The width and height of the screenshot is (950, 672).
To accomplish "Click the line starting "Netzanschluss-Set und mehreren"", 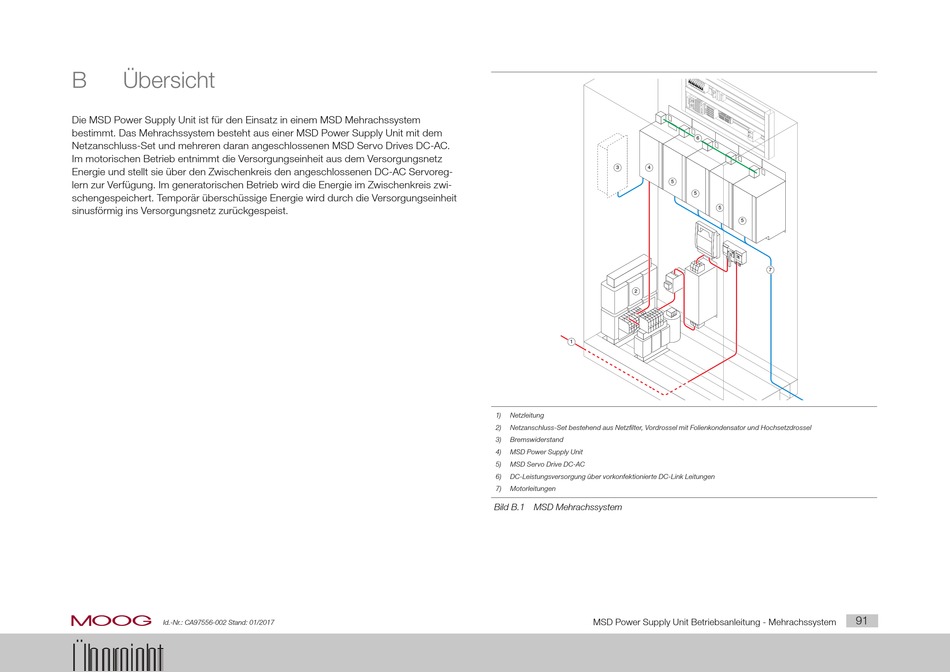I will (261, 146).
